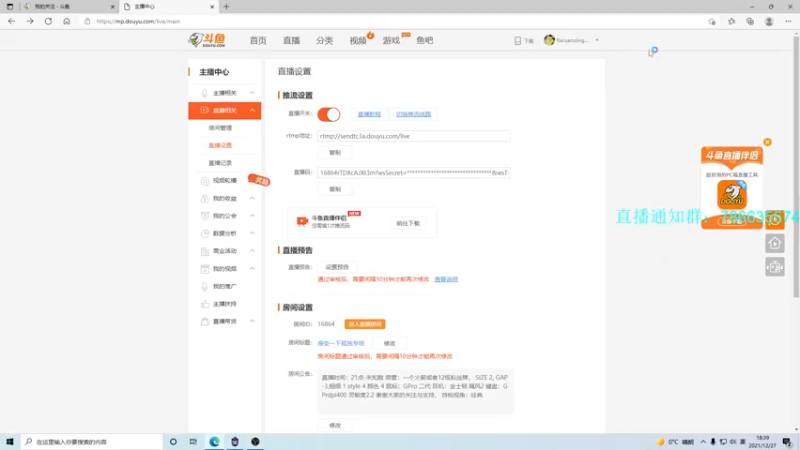The height and width of the screenshot is (450, 800).
Task: Select 直播记录 in the sidebar
Action: [220, 163]
